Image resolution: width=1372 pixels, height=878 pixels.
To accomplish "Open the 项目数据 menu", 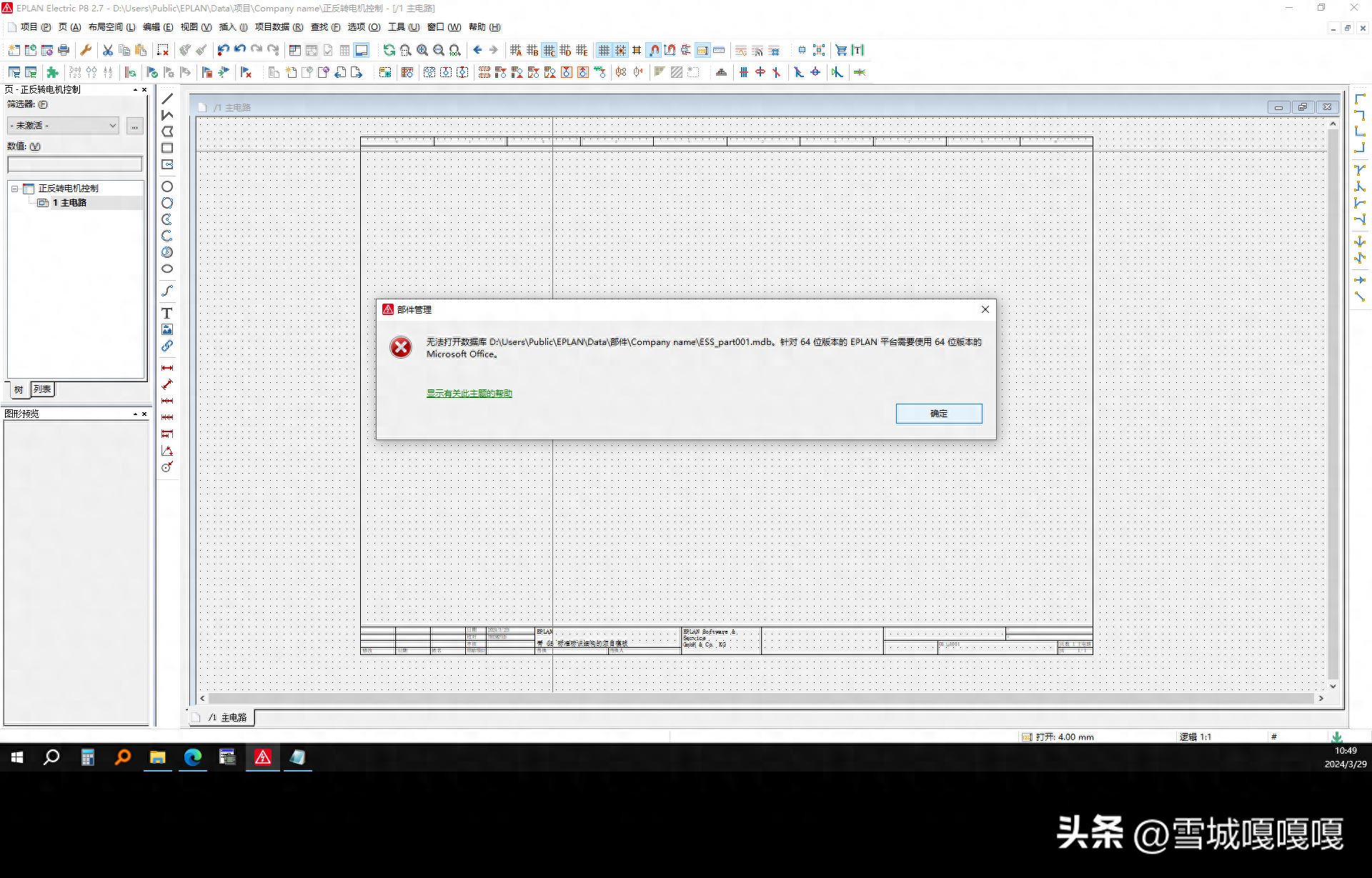I will pyautogui.click(x=278, y=27).
